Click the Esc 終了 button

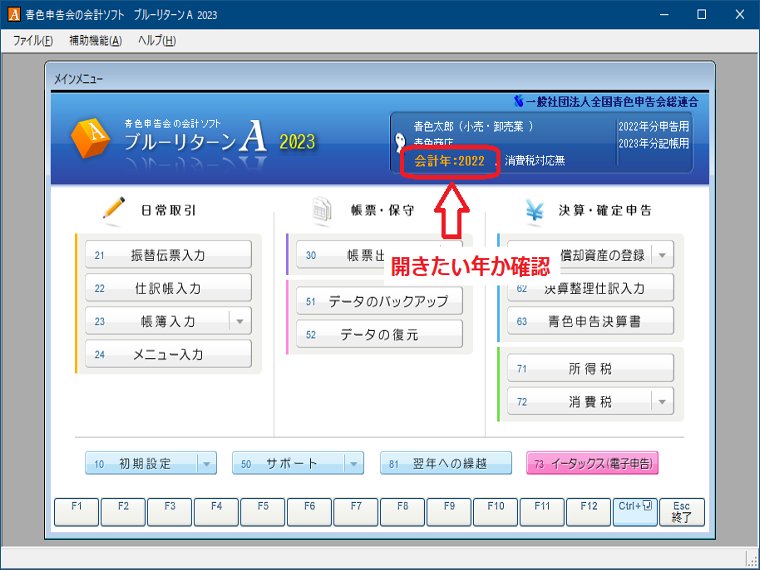(x=681, y=512)
